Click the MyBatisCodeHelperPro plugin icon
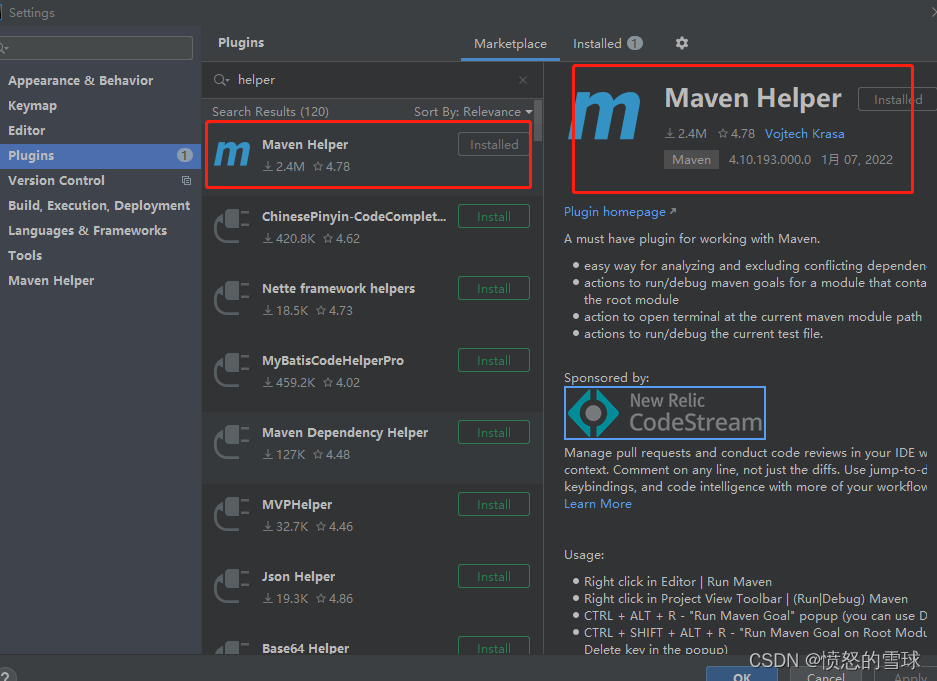This screenshot has width=937, height=681. (232, 370)
